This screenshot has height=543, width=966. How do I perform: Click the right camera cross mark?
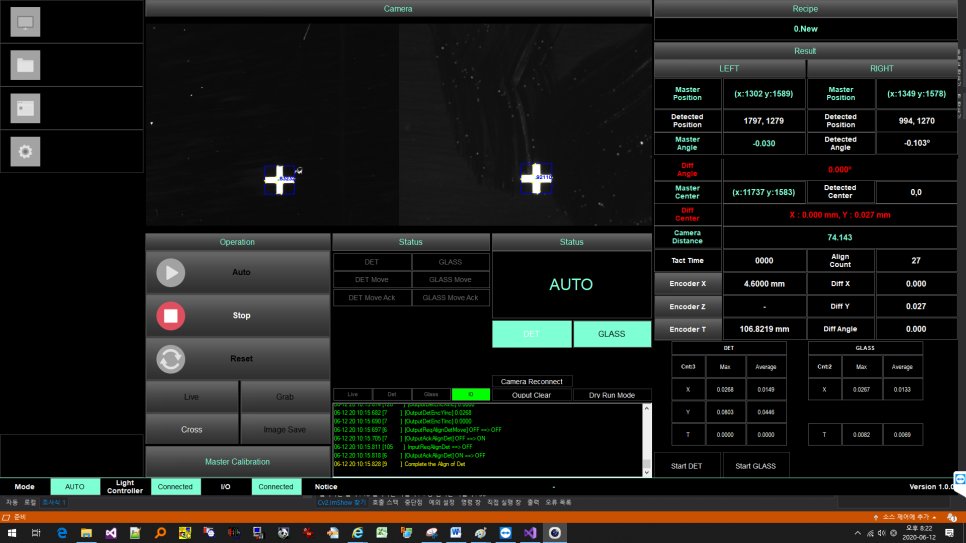pos(535,179)
